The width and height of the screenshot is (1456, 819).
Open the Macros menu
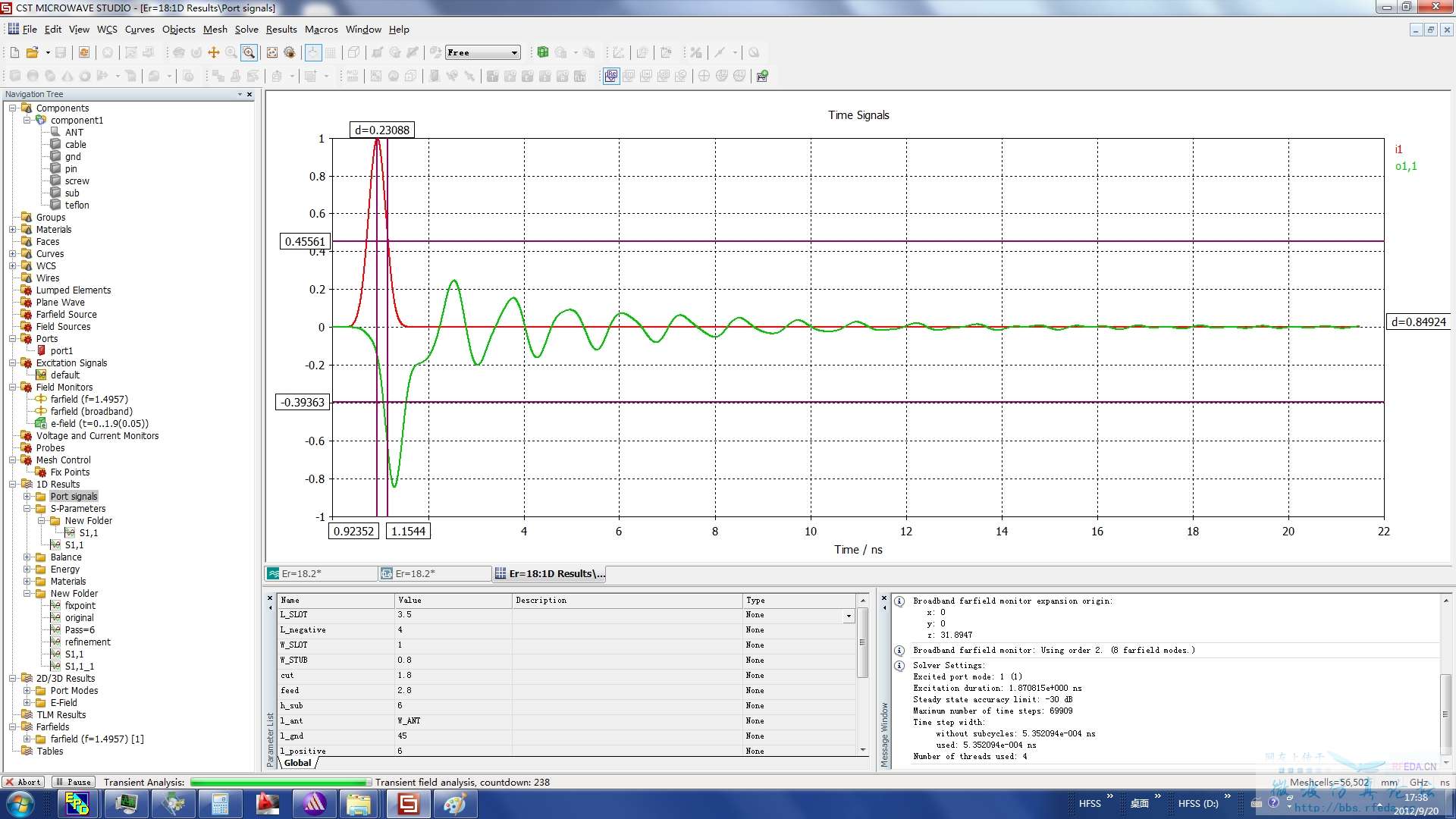tap(322, 30)
